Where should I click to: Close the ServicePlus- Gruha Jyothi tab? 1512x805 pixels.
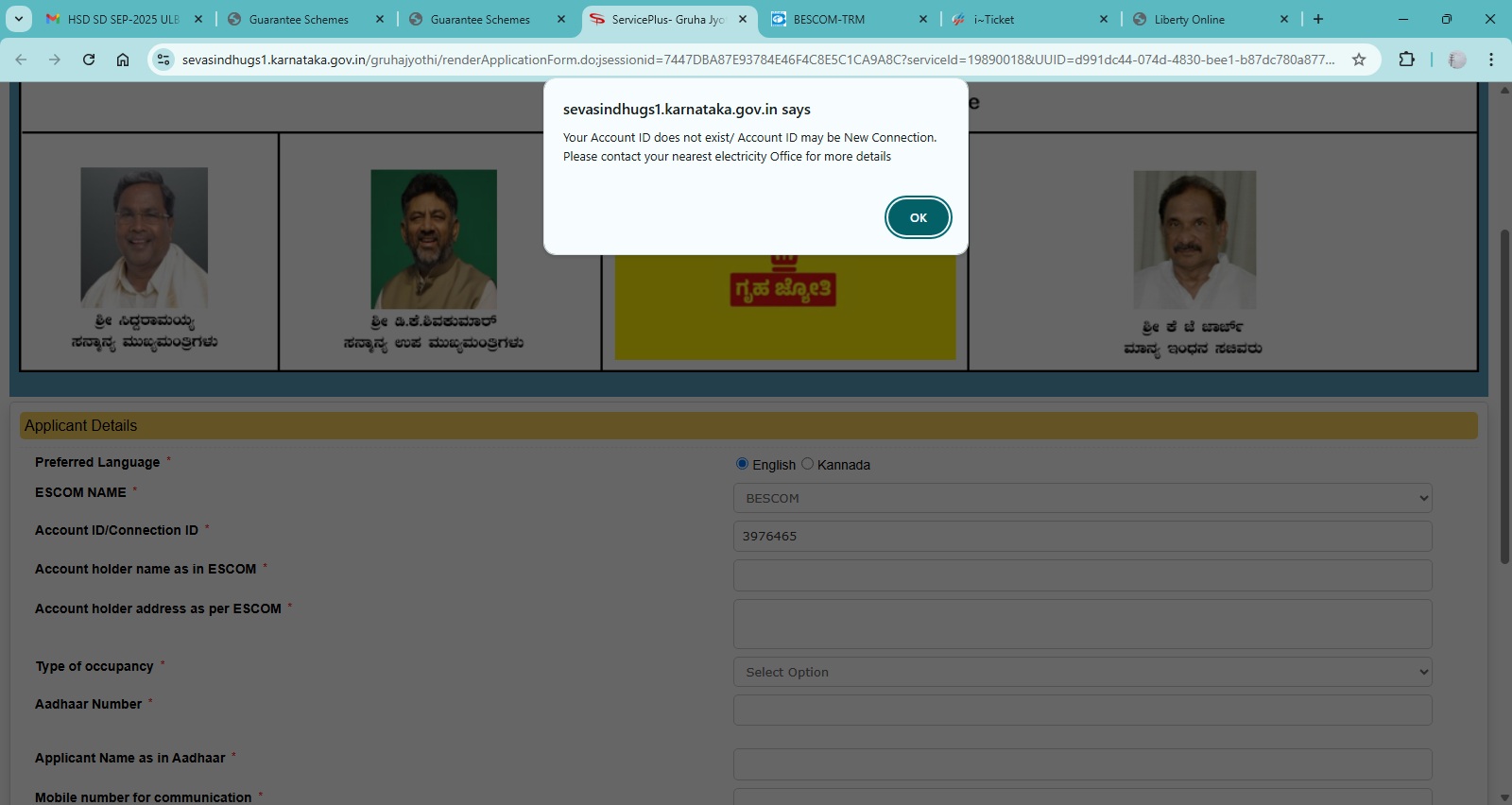pyautogui.click(x=743, y=19)
